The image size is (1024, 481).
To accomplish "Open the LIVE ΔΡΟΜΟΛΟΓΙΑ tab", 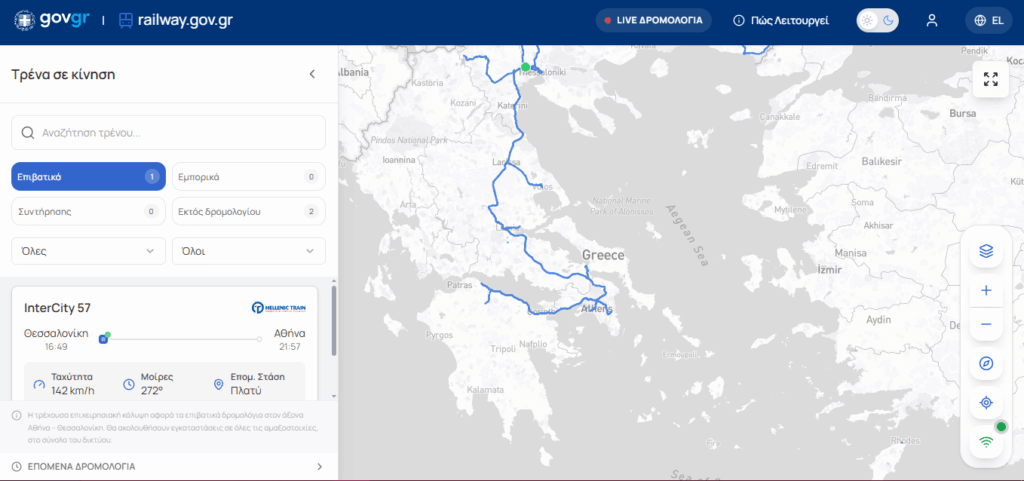I will tap(654, 20).
